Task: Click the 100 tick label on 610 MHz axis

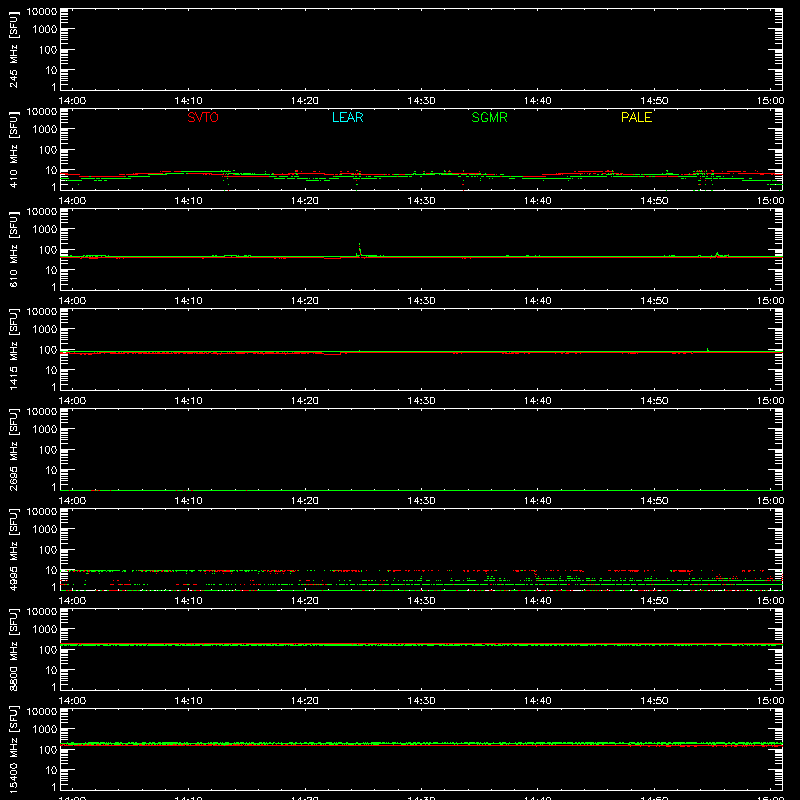Action: pos(48,250)
